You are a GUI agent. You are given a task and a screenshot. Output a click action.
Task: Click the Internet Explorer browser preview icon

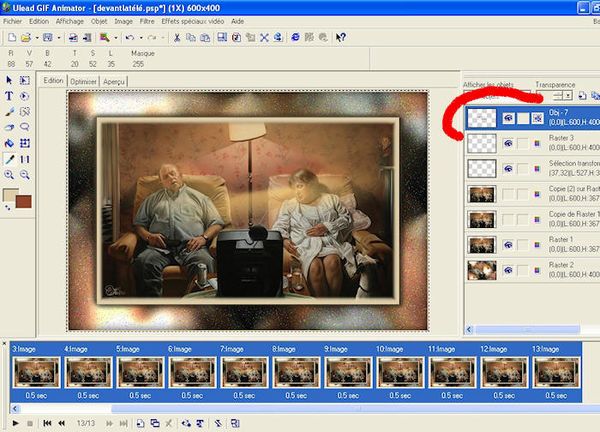295,37
